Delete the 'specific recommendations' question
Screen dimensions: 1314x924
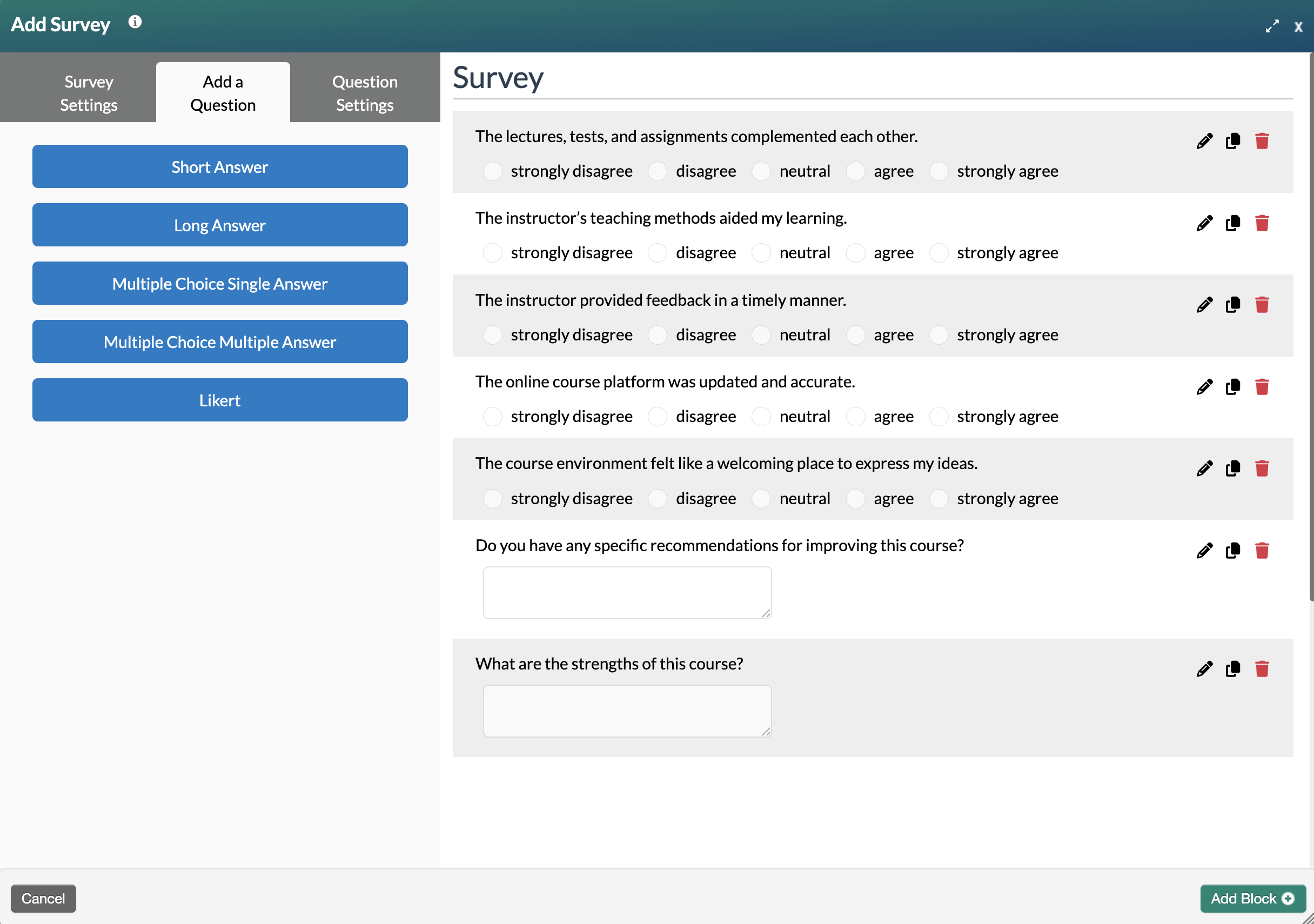click(1262, 551)
